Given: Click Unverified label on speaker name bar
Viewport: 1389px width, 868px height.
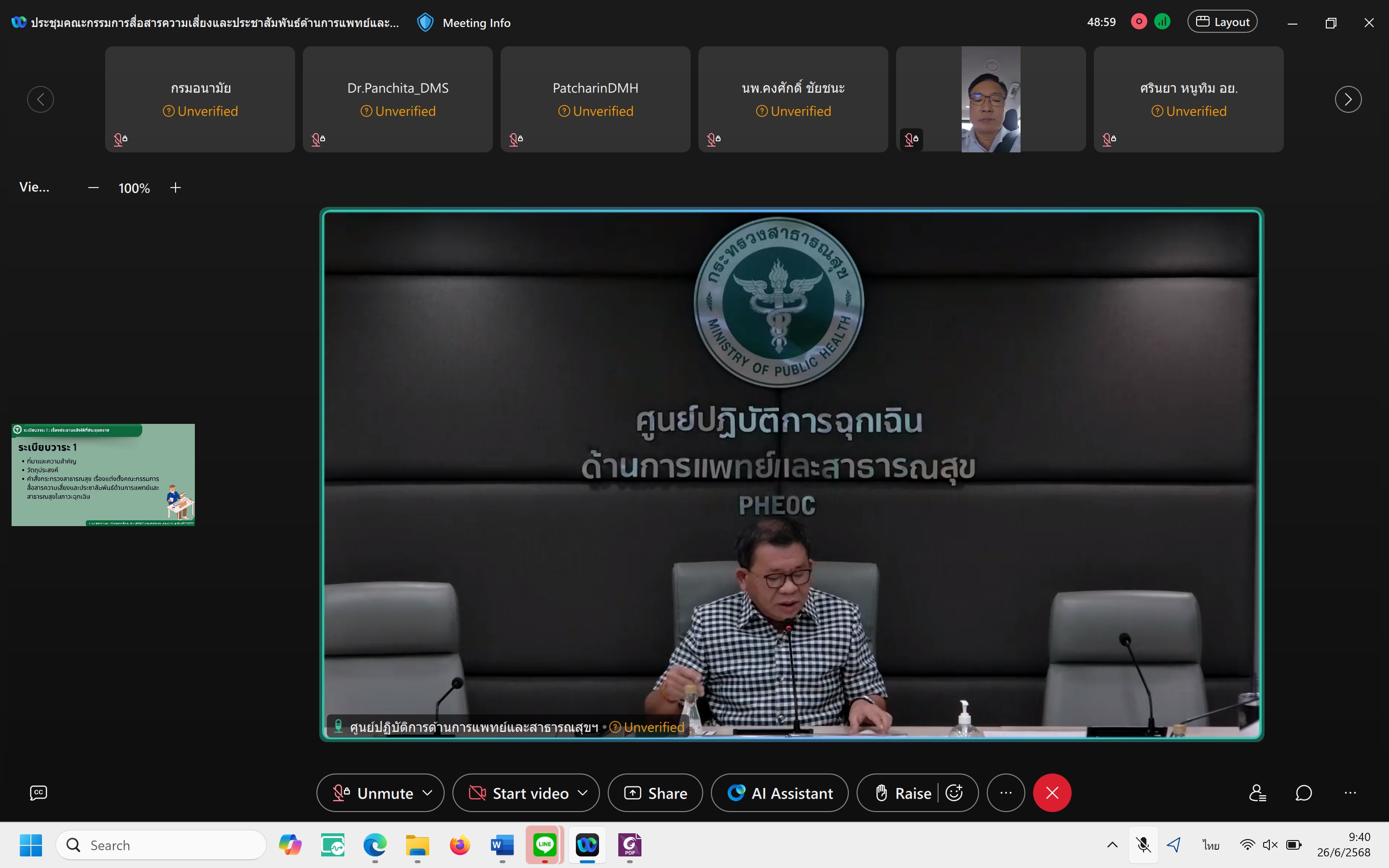Looking at the screenshot, I should click(x=647, y=727).
